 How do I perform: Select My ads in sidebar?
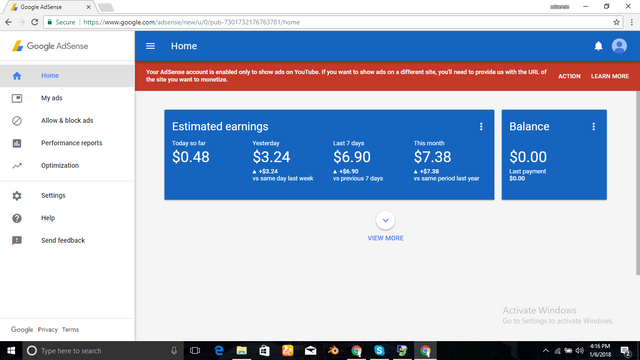[x=52, y=98]
